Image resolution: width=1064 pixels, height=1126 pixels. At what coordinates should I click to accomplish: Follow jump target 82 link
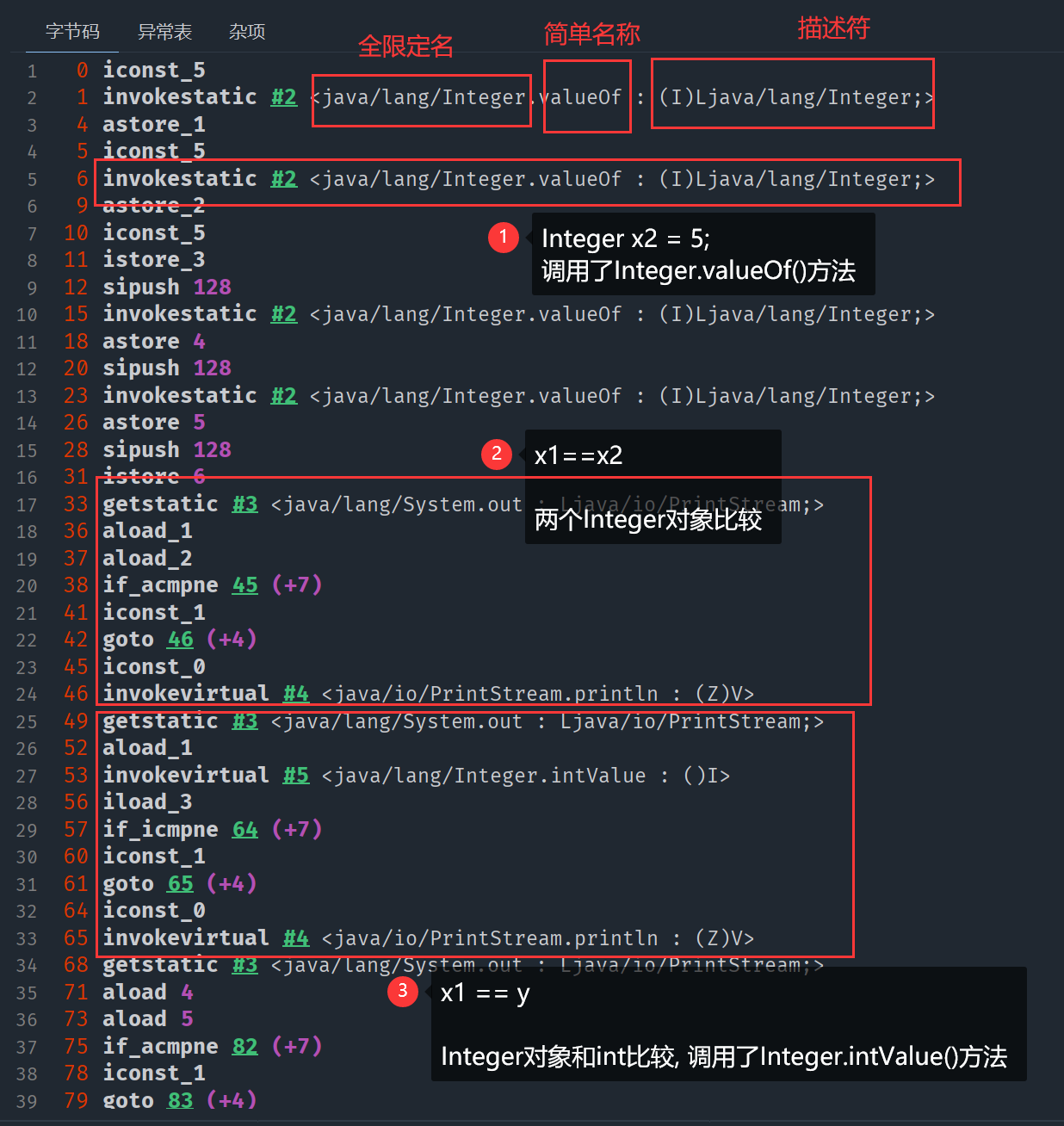[x=245, y=1047]
